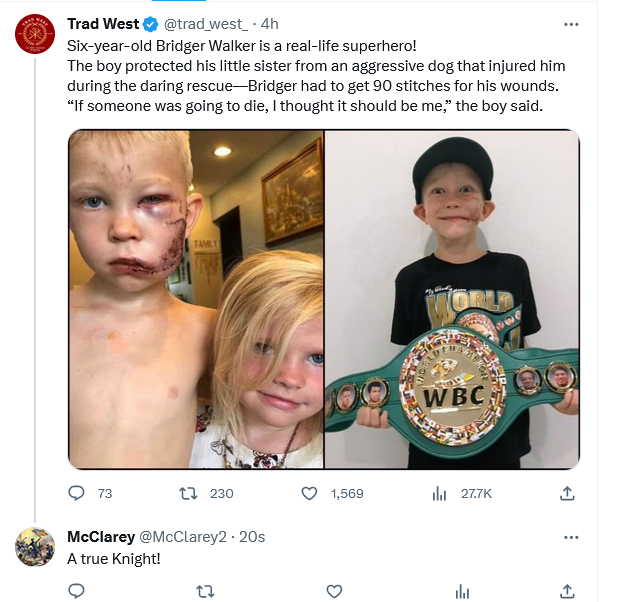This screenshot has height=602, width=624.
Task: Open the right photo with WBC belt
Action: click(x=452, y=299)
